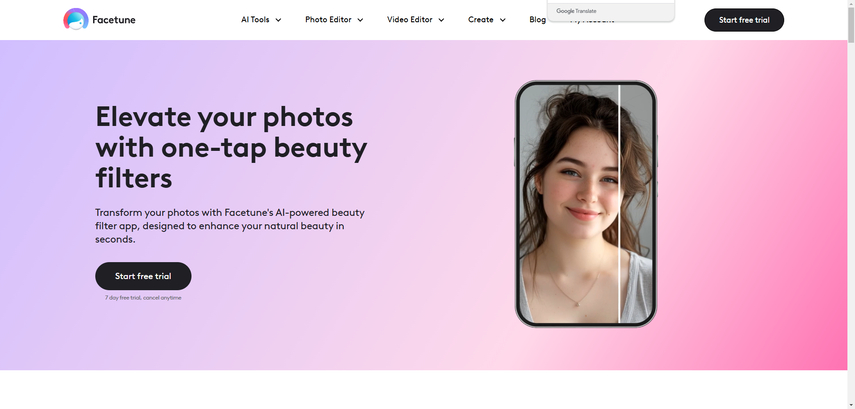
Task: Expand the chevron next to Photo Editor
Action: point(360,20)
